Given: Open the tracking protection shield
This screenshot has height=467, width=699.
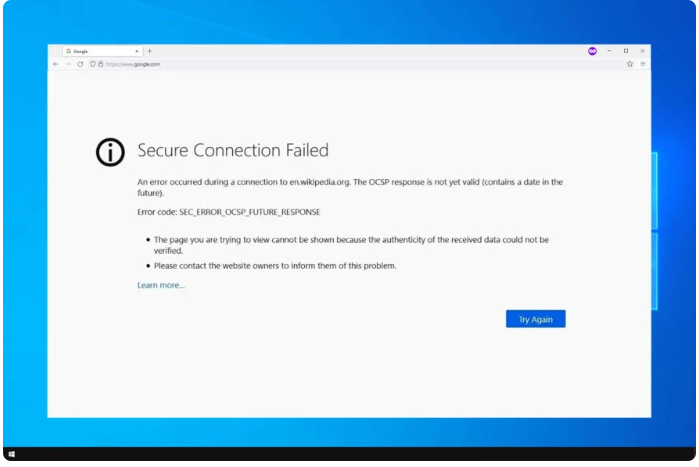Looking at the screenshot, I should click(x=93, y=64).
